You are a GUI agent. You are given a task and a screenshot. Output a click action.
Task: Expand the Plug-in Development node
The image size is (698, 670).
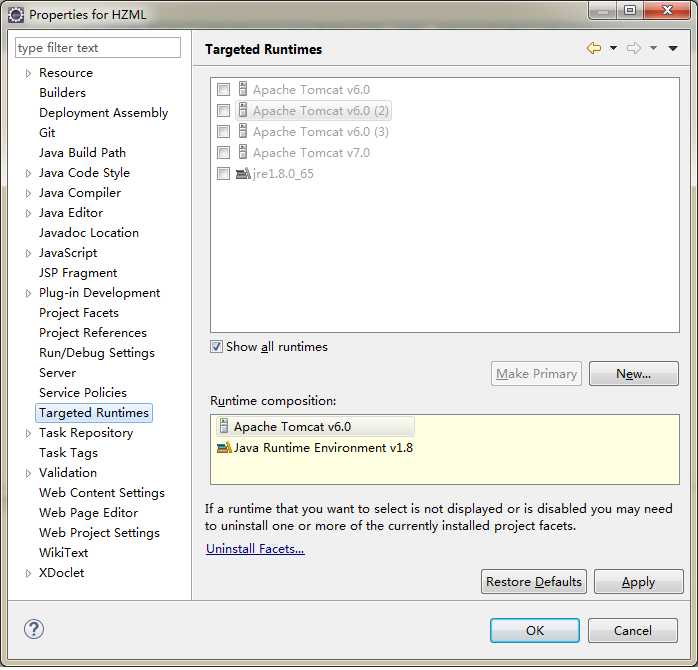click(28, 293)
